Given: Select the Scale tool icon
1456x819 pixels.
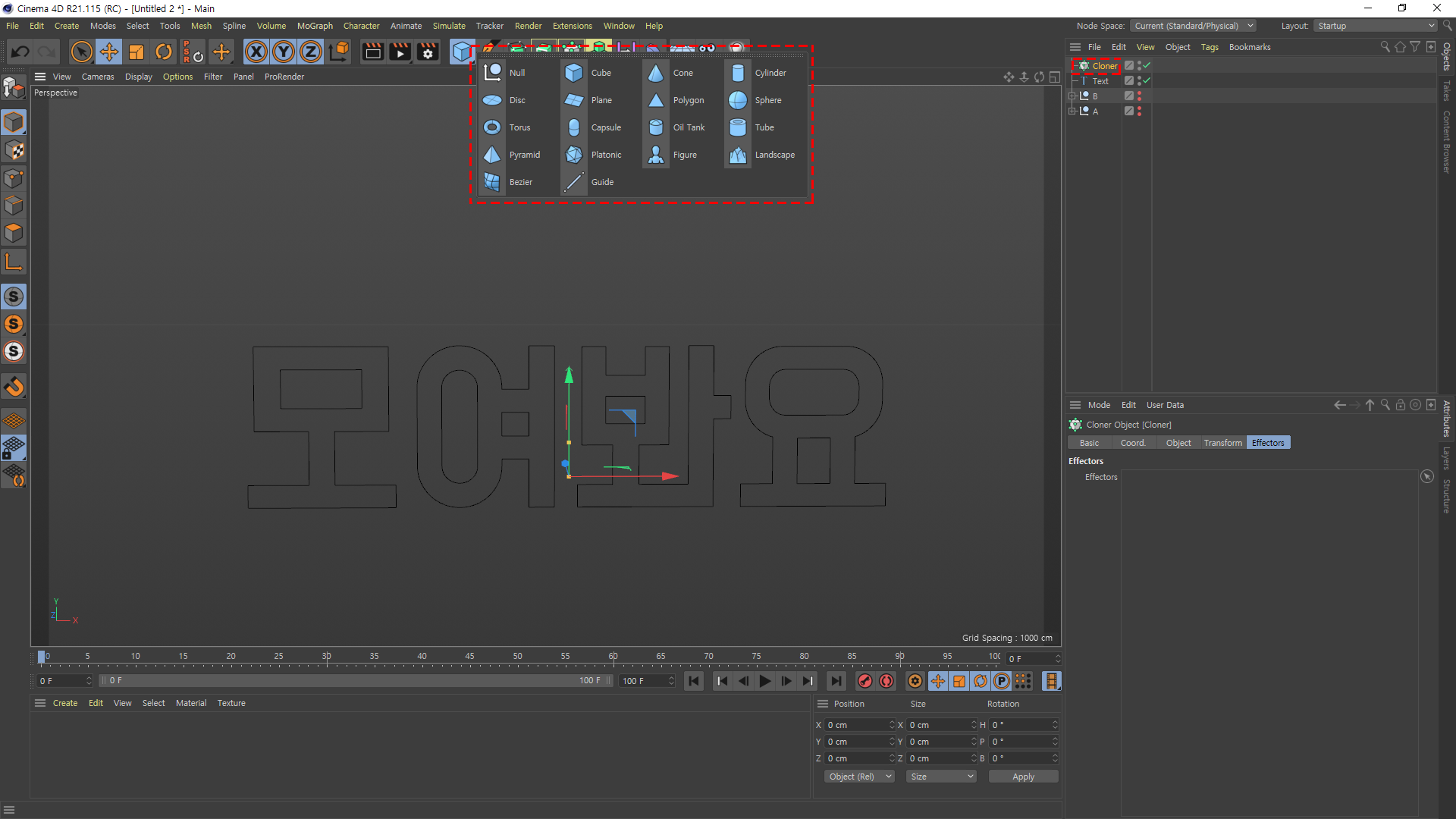Looking at the screenshot, I should click(136, 52).
